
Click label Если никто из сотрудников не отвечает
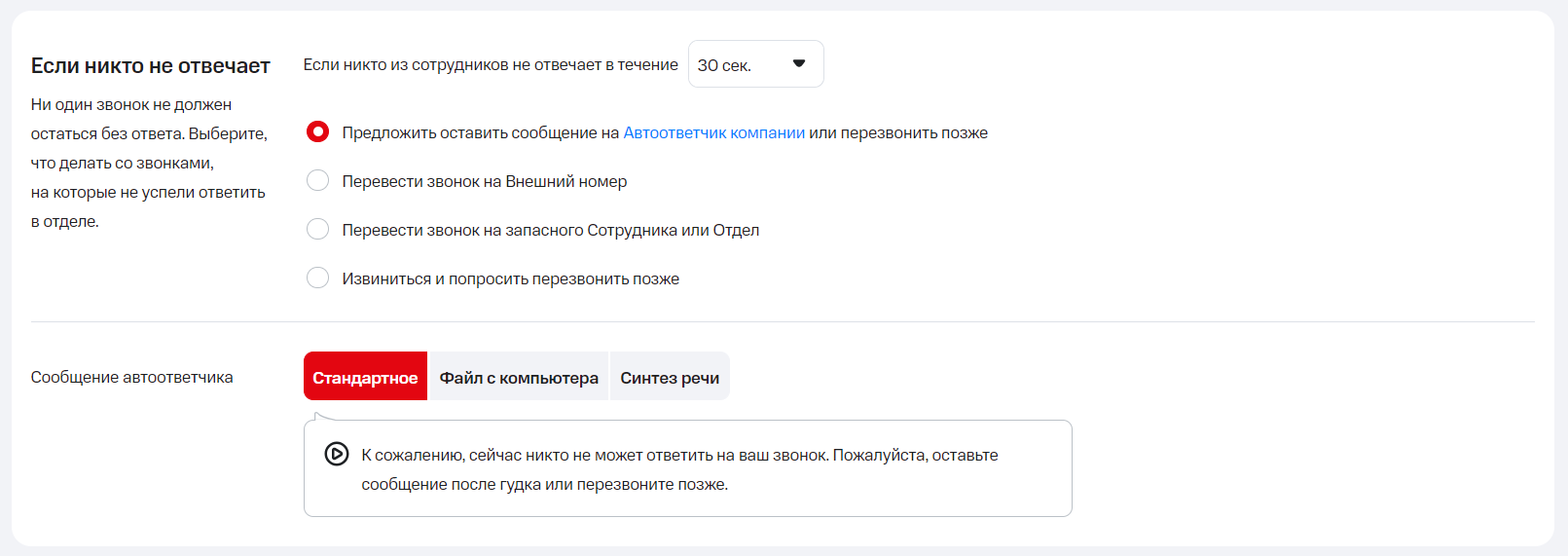[x=490, y=64]
